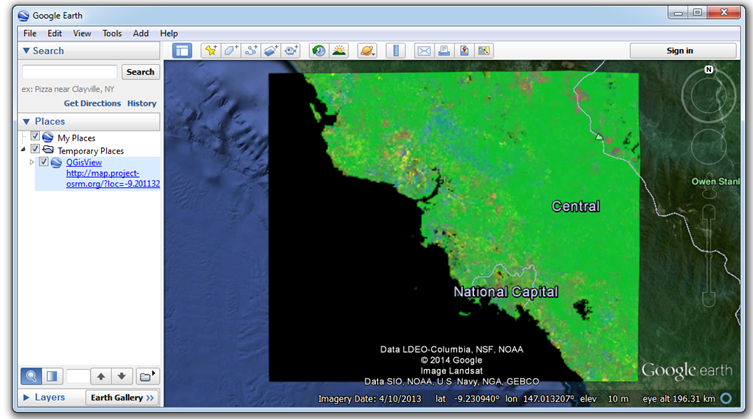Click the folder icon next to Temporary Places
Image resolution: width=753 pixels, height=419 pixels.
(x=48, y=150)
